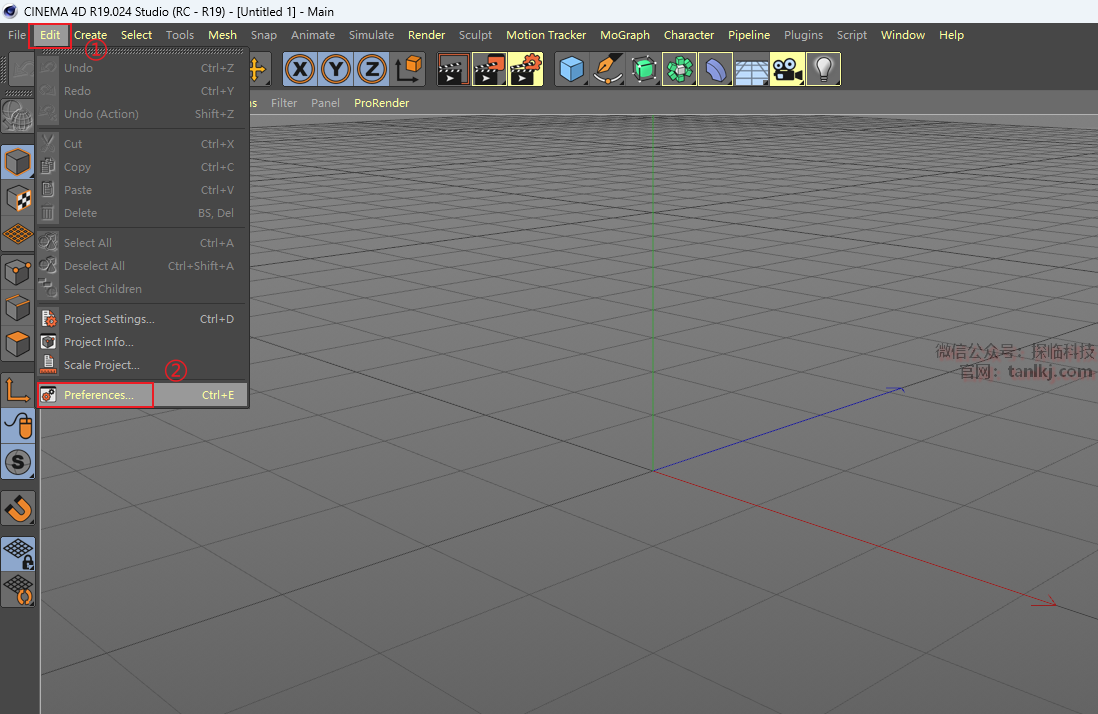Toggle the Z axis lock
The height and width of the screenshot is (714, 1098).
(372, 69)
